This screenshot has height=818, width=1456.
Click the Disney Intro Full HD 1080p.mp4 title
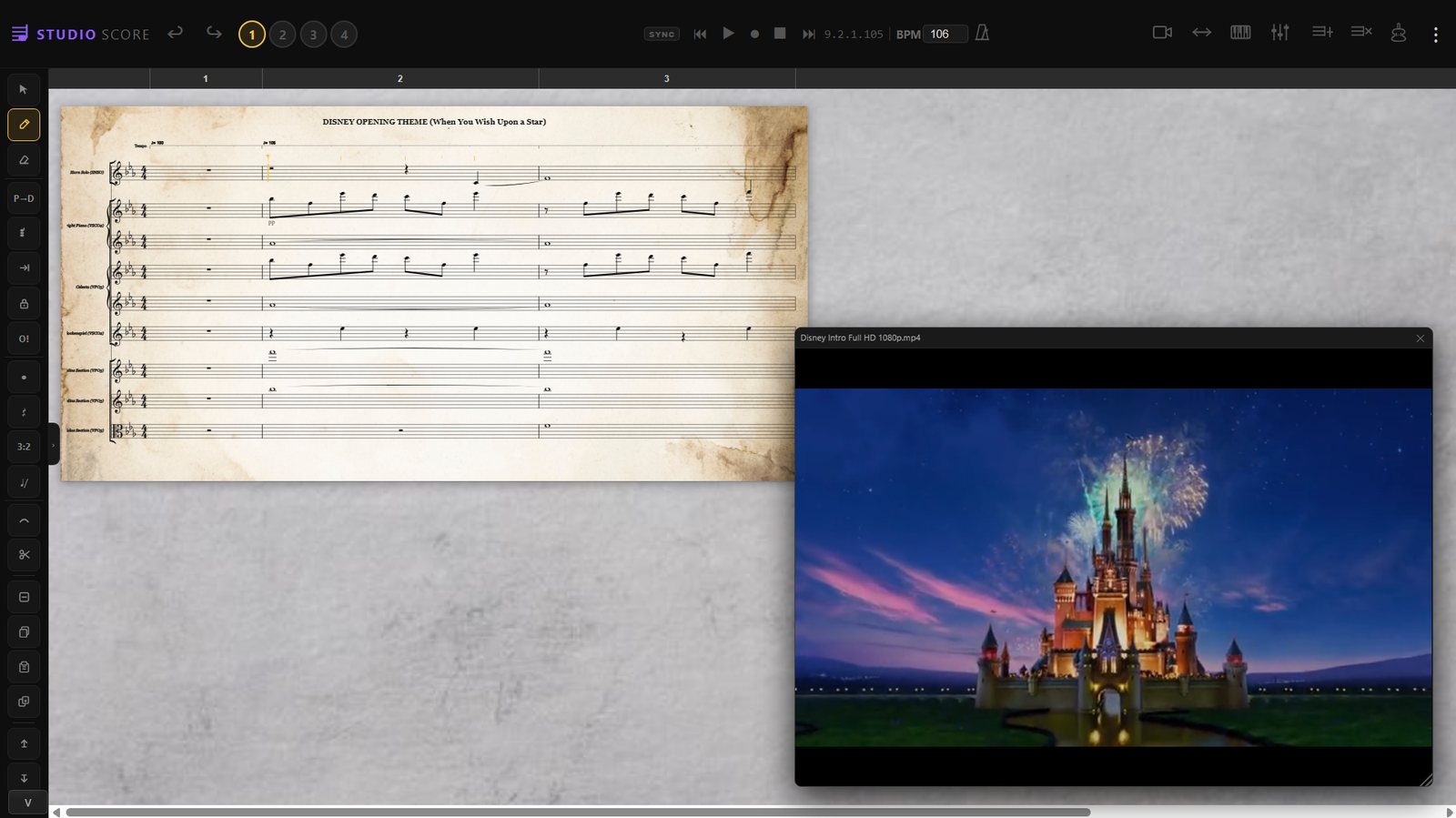860,338
